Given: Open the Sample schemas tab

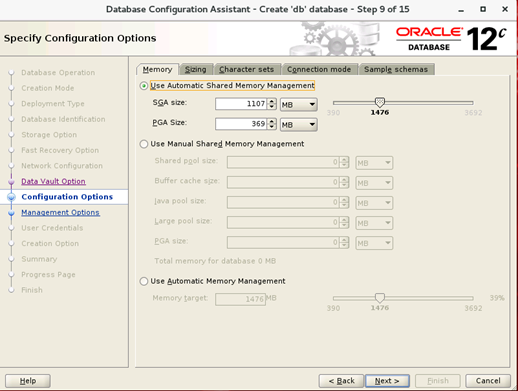Looking at the screenshot, I should click(x=396, y=69).
